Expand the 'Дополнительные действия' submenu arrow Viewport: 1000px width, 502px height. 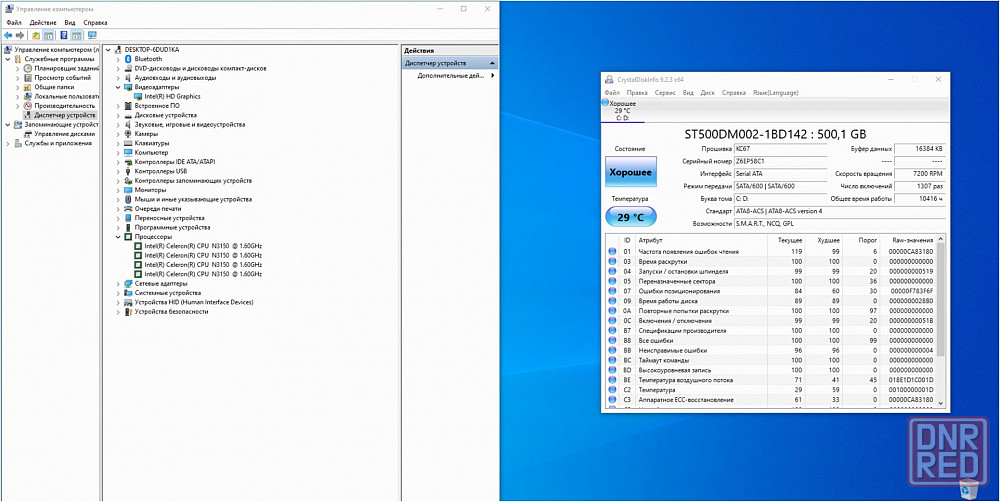click(x=491, y=76)
